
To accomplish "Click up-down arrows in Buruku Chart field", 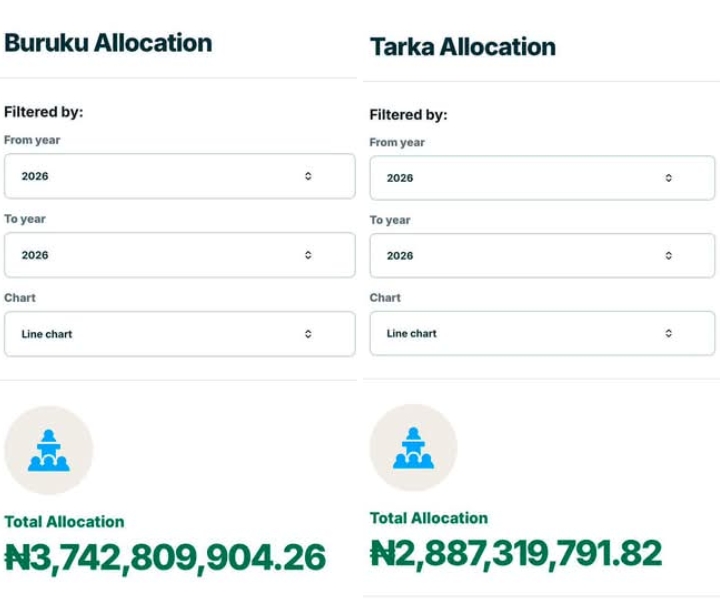I will [x=308, y=334].
